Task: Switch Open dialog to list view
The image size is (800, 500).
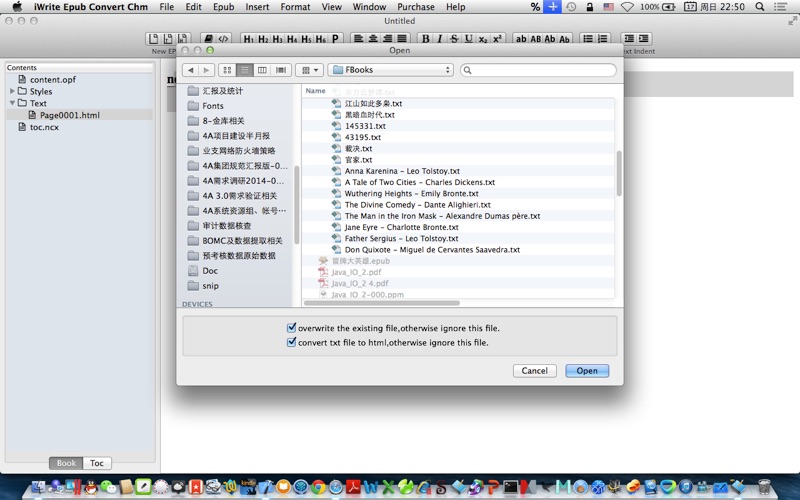Action: [245, 70]
